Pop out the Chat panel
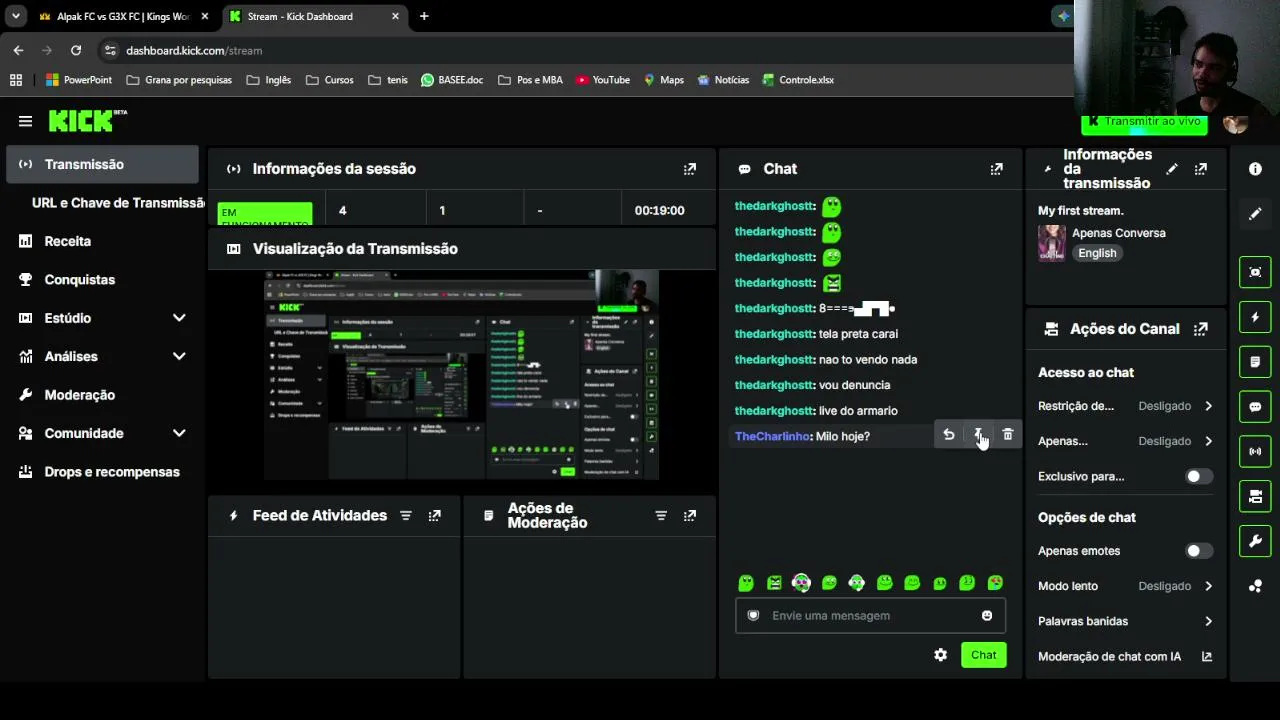Screen dimensions: 1280x720 996,169
